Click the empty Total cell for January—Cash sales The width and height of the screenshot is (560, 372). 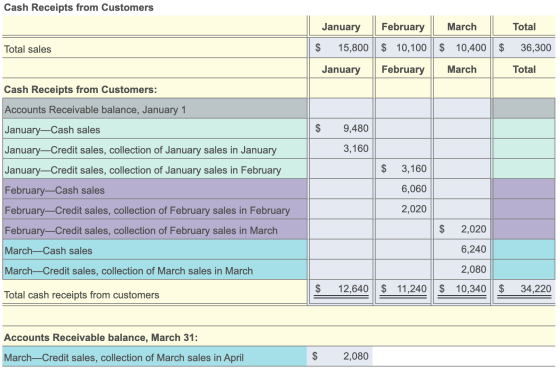point(524,129)
